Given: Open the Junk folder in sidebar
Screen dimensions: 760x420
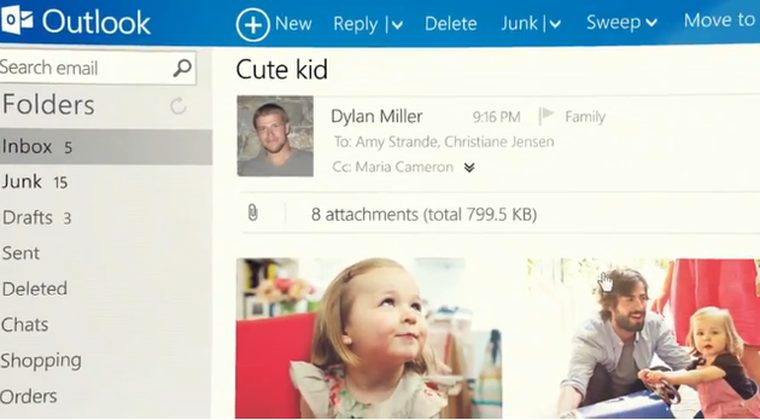Looking at the screenshot, I should (x=22, y=182).
